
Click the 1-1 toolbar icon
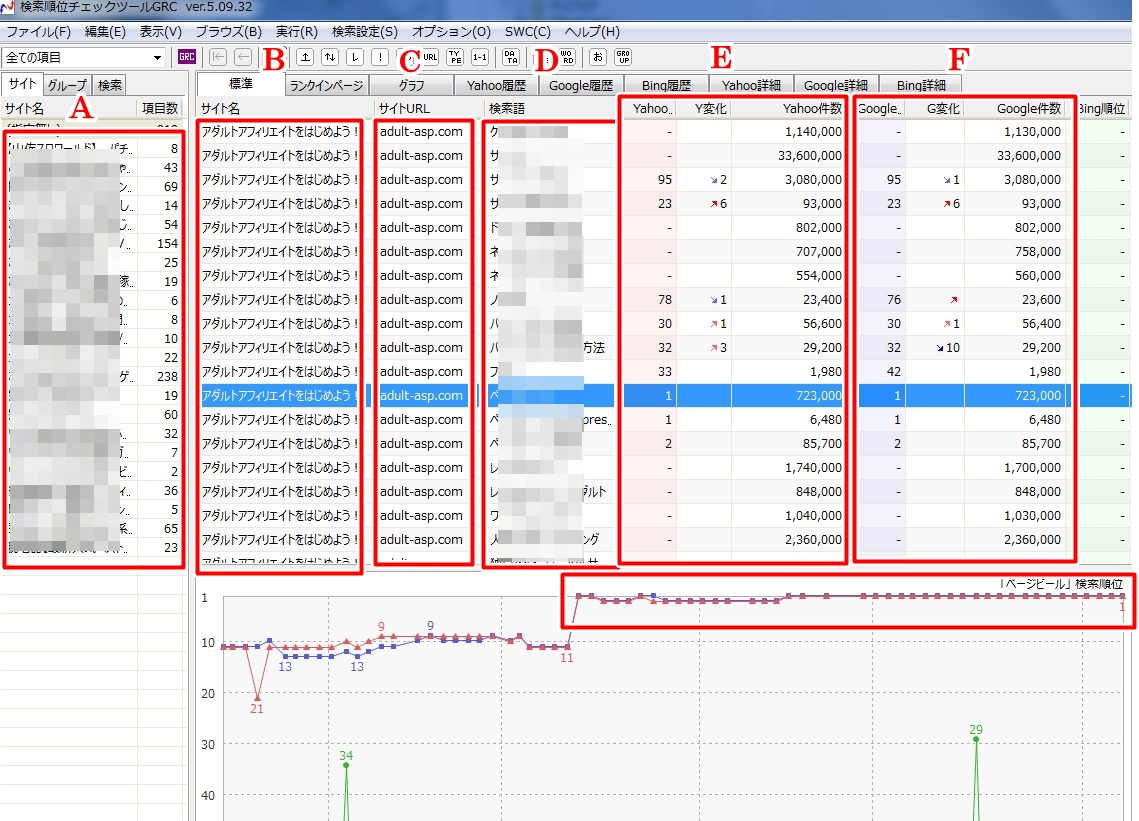480,57
